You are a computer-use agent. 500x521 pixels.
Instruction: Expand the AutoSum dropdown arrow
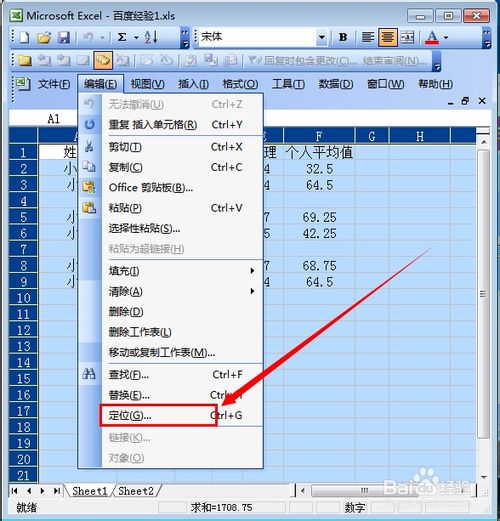(136, 37)
